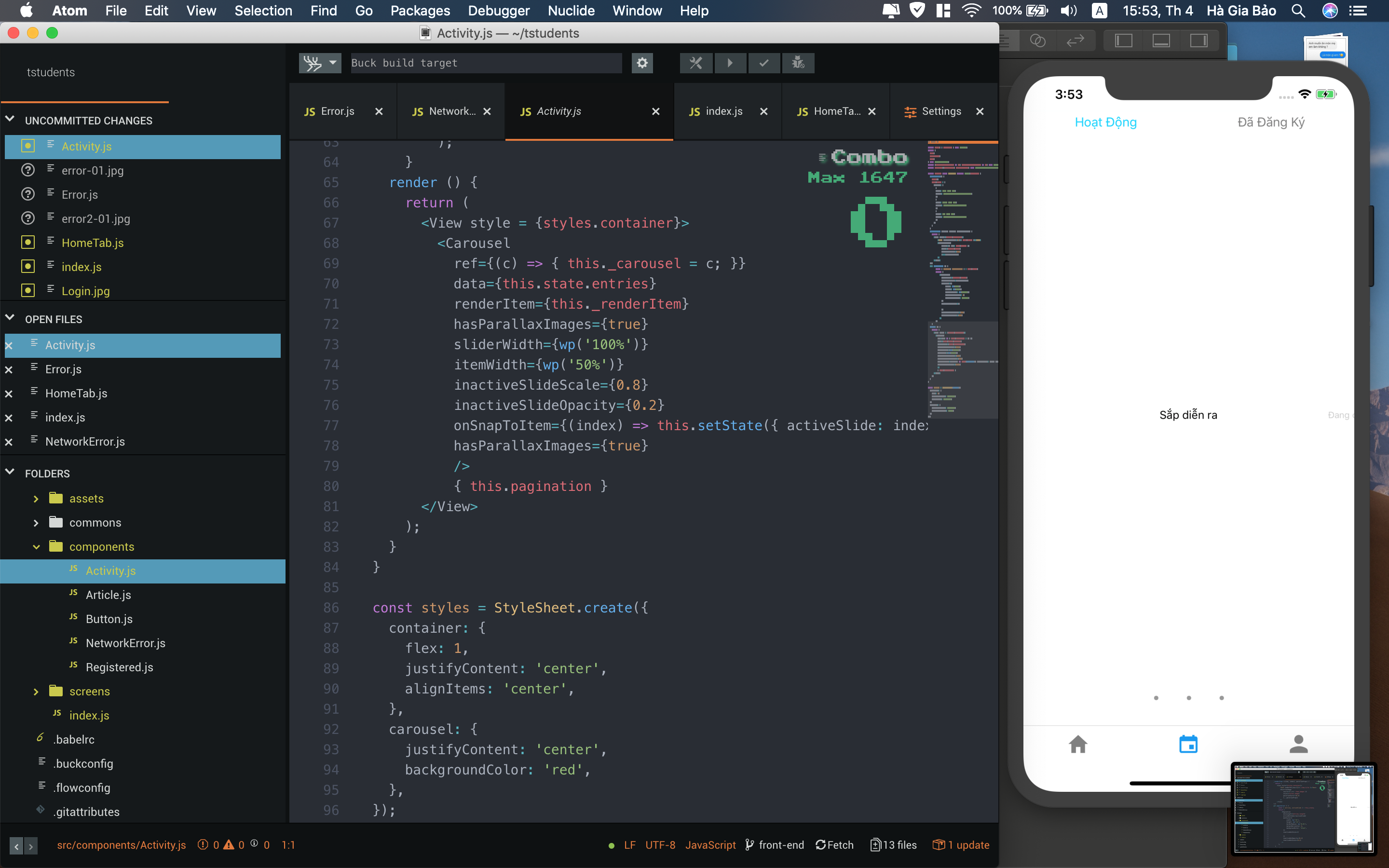The height and width of the screenshot is (868, 1389).
Task: Click the Spotlight search icon in menu bar
Action: pos(1298,10)
